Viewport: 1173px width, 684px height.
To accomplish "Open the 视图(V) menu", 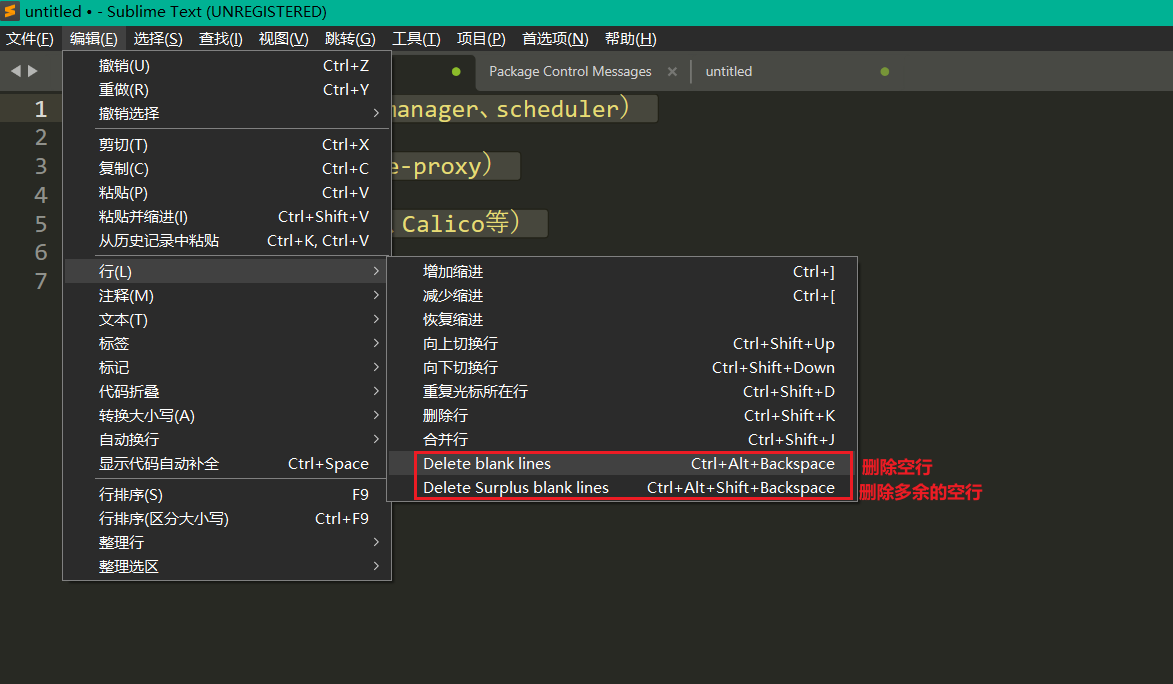I will [x=284, y=39].
